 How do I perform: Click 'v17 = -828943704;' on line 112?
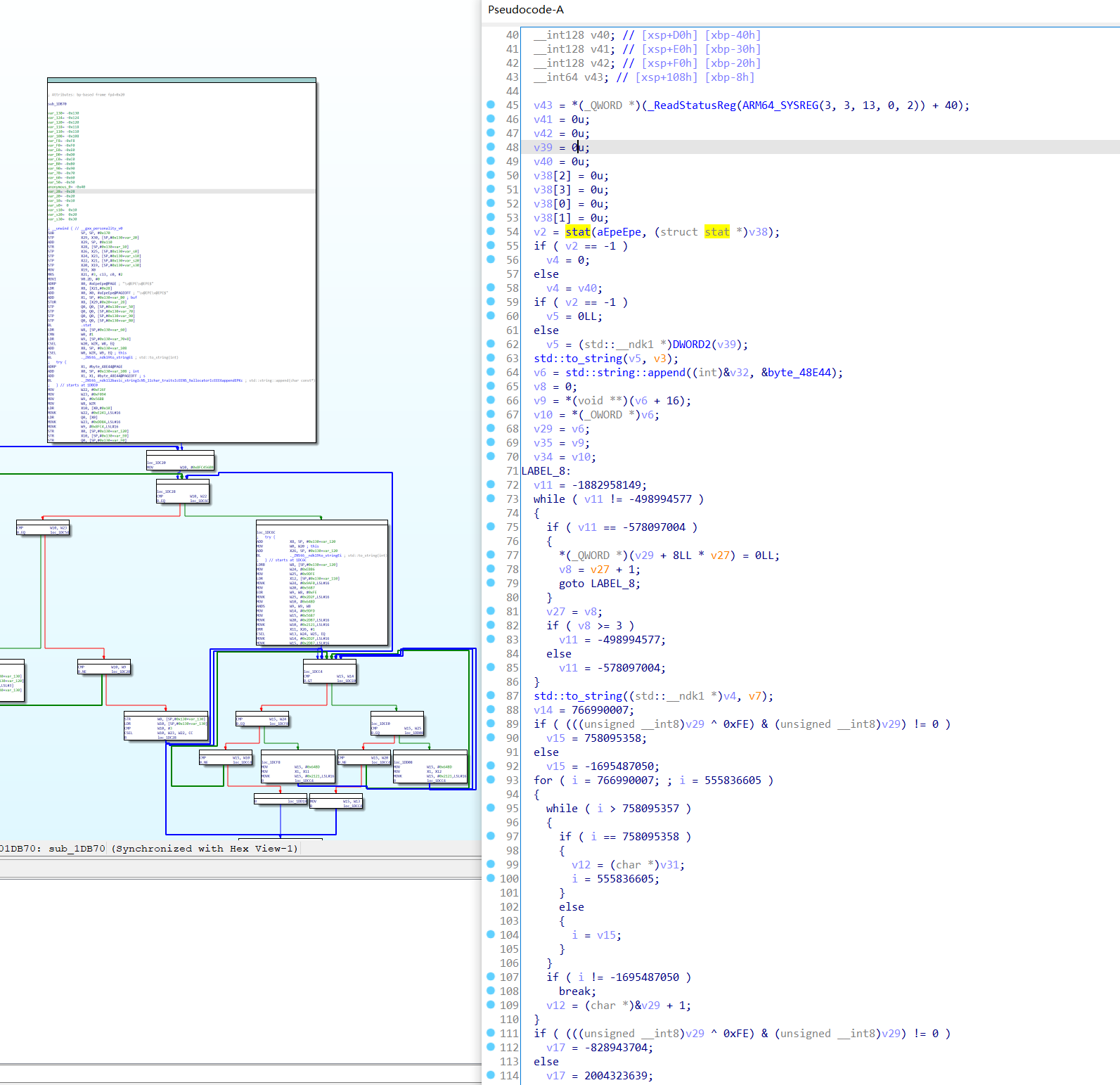coord(599,1048)
